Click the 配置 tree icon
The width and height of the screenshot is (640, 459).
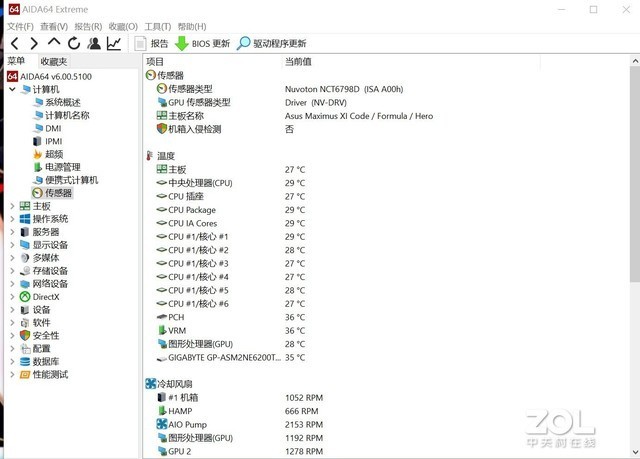(x=25, y=348)
